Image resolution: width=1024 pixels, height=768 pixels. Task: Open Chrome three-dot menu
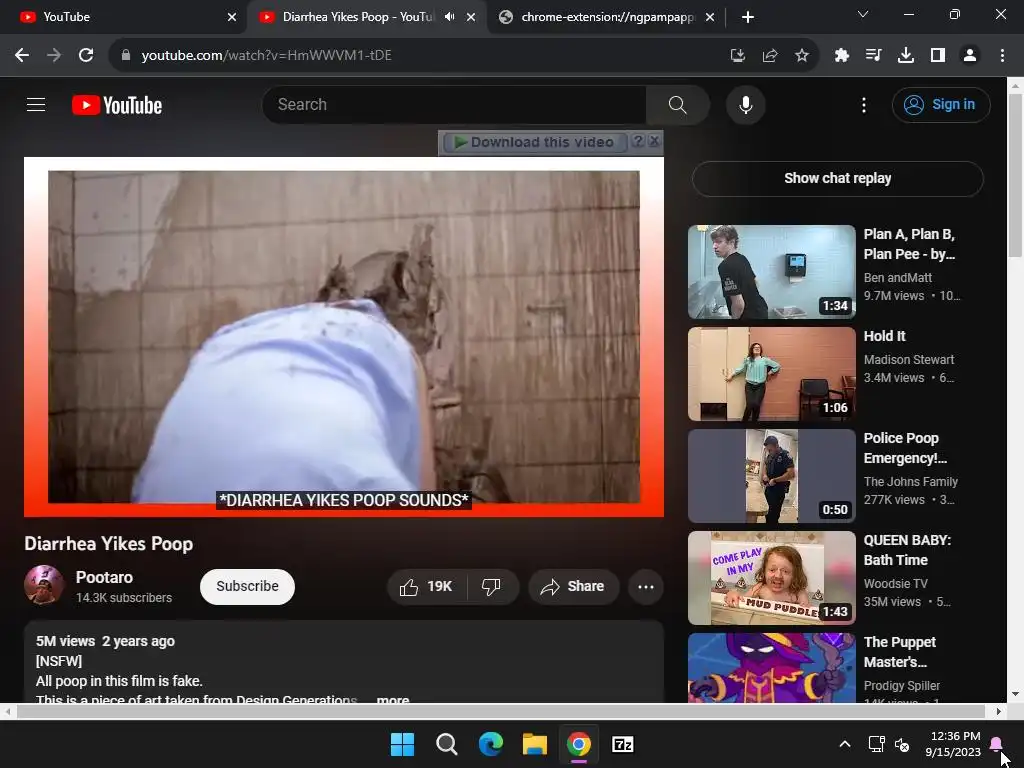(1002, 56)
